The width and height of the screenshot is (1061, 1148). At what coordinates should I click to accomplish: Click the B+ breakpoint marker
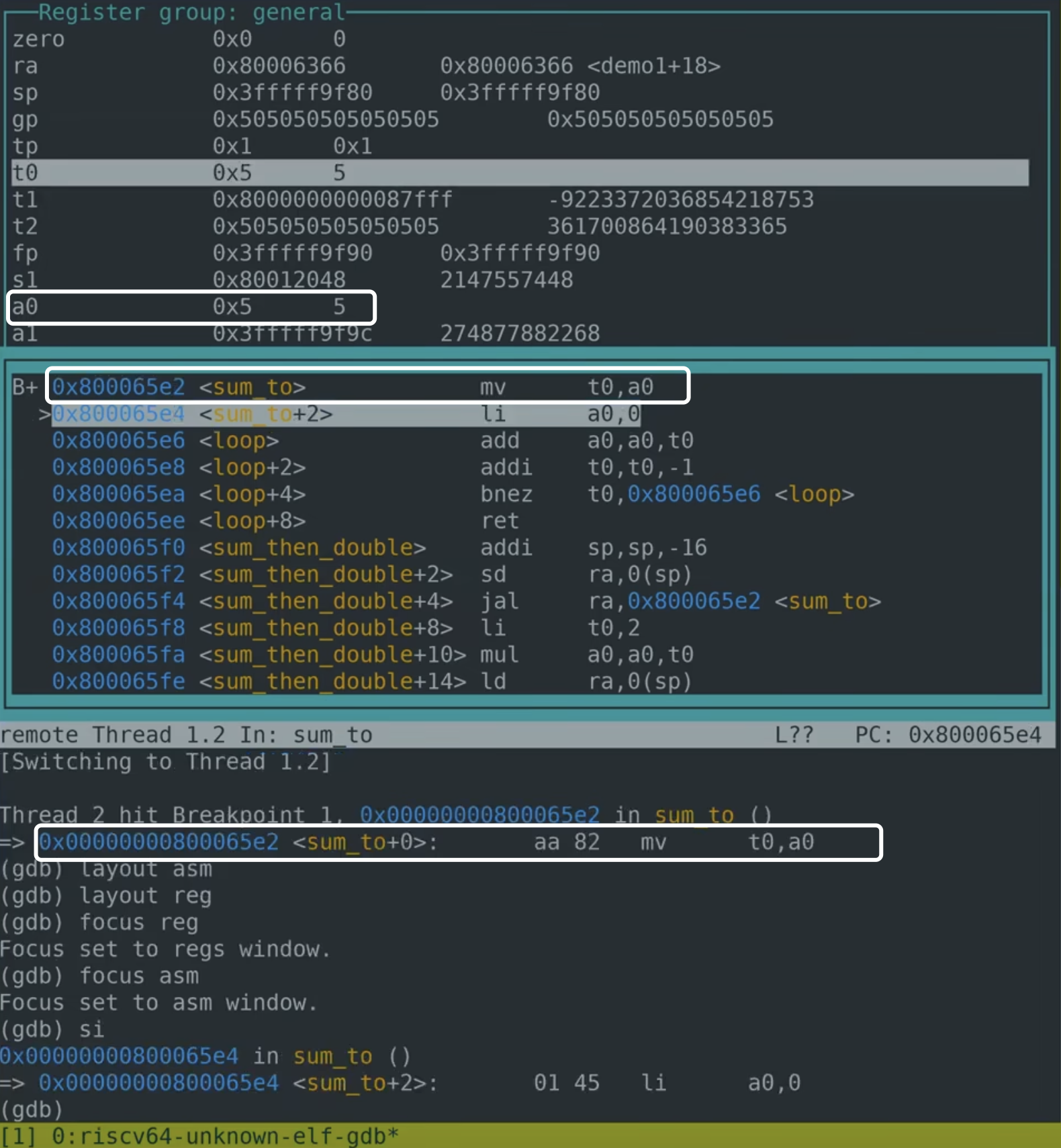[x=26, y=387]
